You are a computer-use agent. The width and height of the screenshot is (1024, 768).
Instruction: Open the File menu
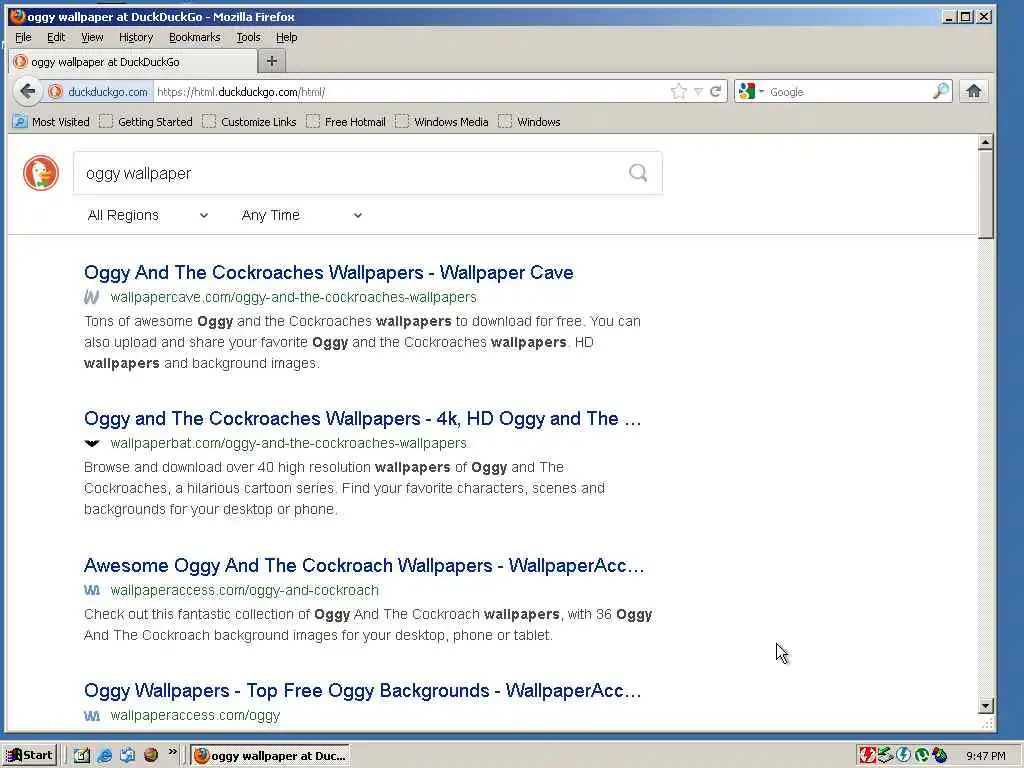(23, 37)
